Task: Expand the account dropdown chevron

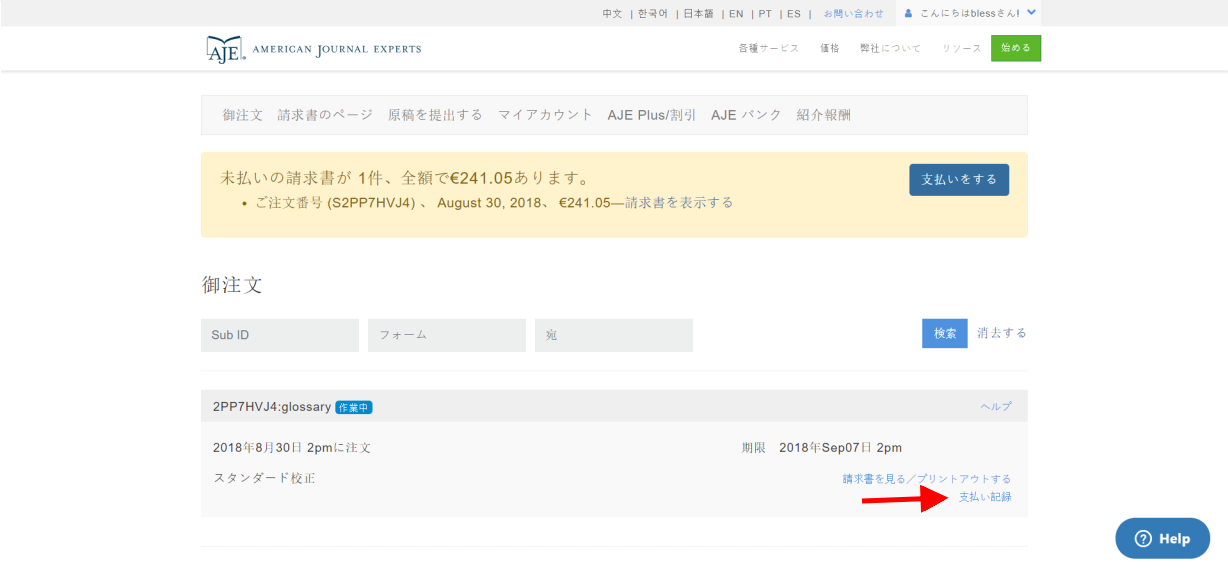Action: (x=1032, y=13)
